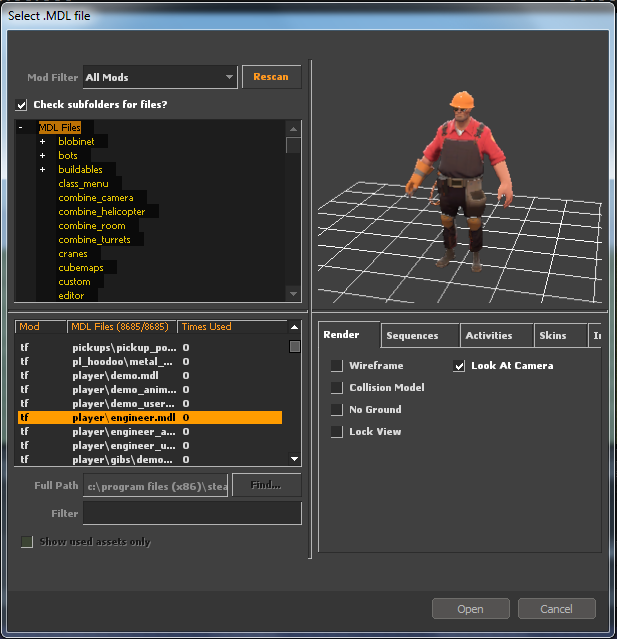This screenshot has height=639, width=617.
Task: Switch to the Activities tab
Action: point(497,336)
